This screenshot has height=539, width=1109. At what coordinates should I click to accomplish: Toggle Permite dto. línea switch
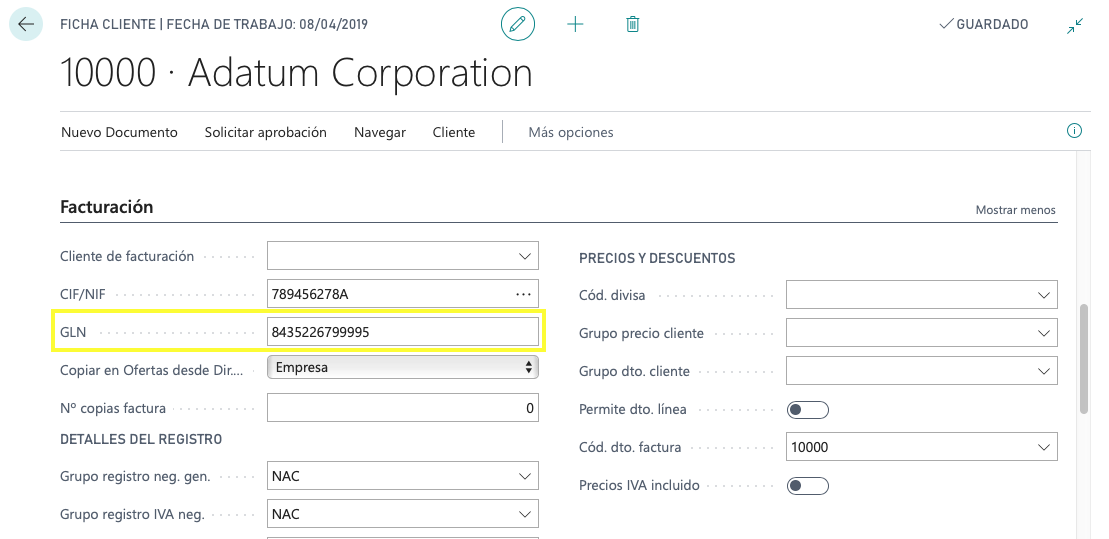pos(808,410)
